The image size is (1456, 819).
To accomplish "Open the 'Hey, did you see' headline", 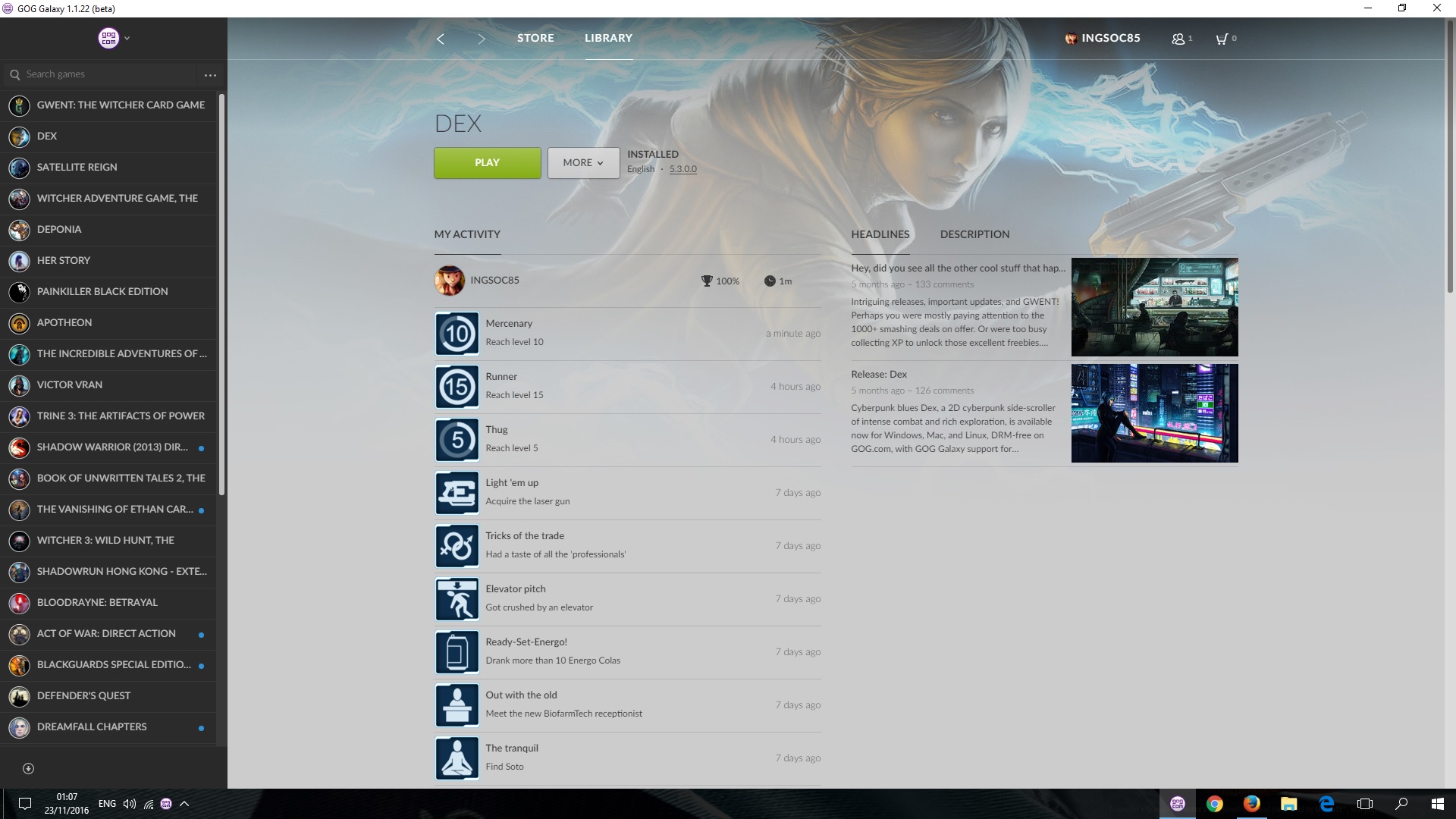I will (x=958, y=268).
